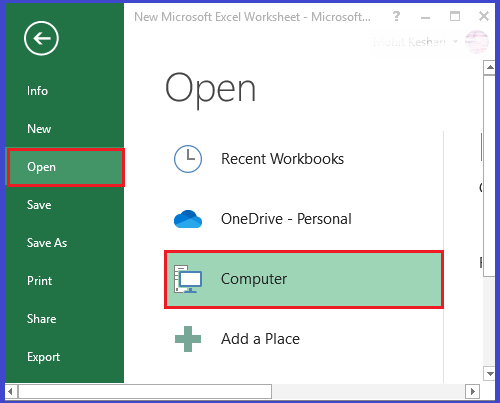Click the Recent Workbooks clock icon

tap(188, 159)
